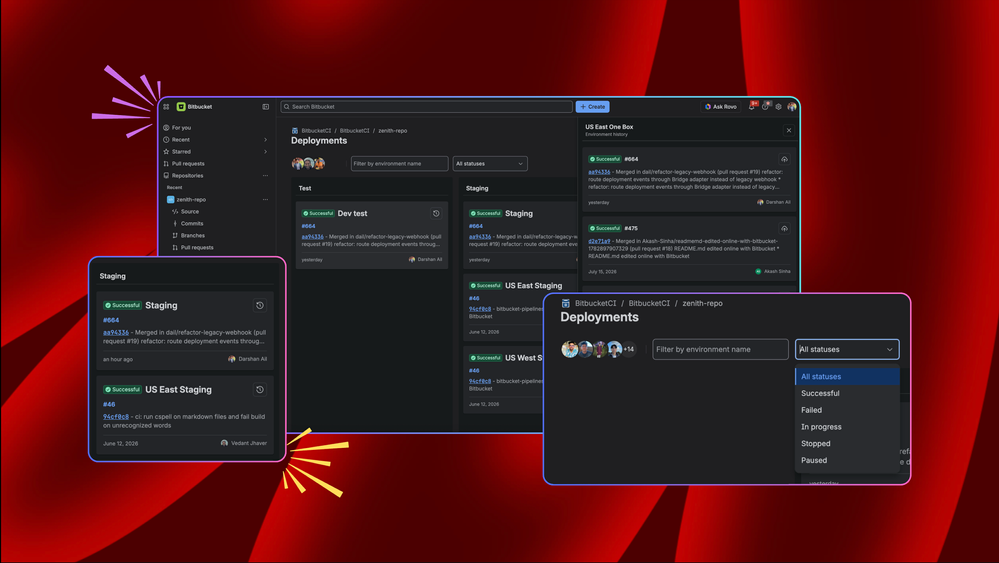Click redeploy icon on #475 history entry

784,228
